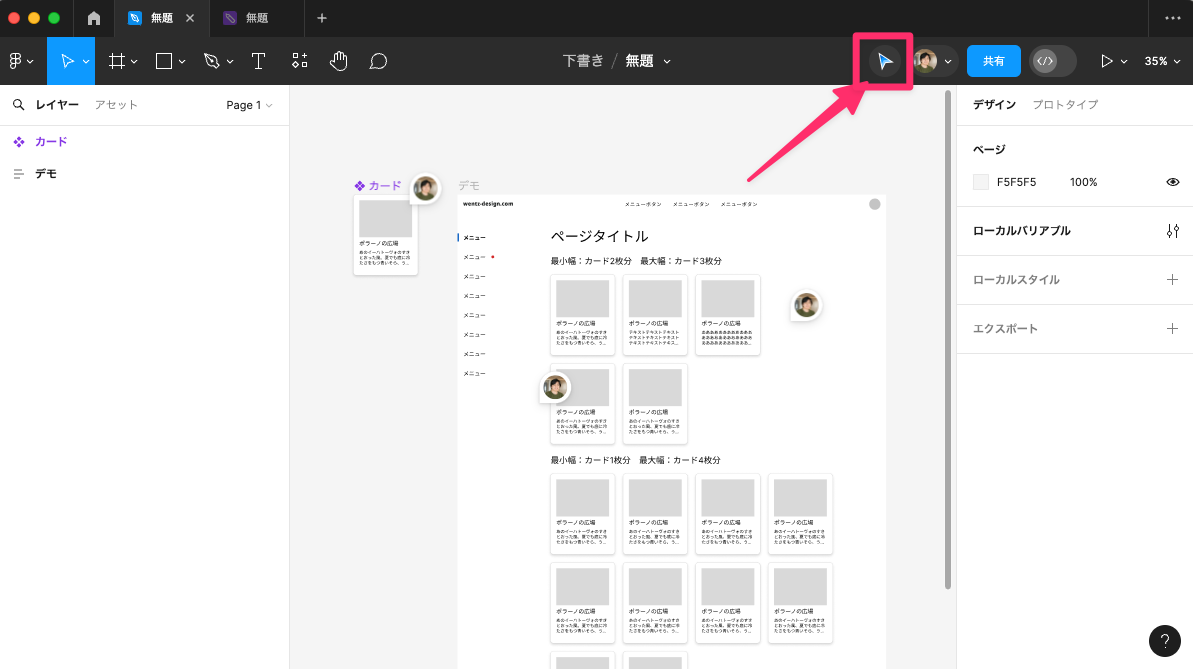Screen dimensions: 1193x669
Task: Open the Figma main menu
Action: pyautogui.click(x=20, y=61)
